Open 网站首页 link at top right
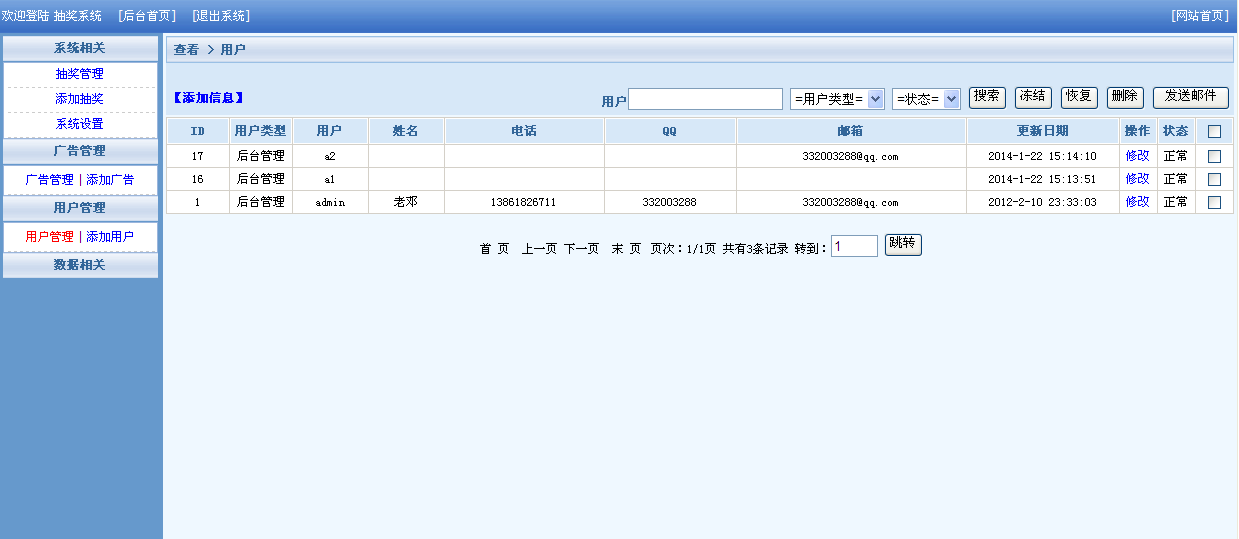Viewport: 1239px width, 539px height. click(x=1200, y=16)
